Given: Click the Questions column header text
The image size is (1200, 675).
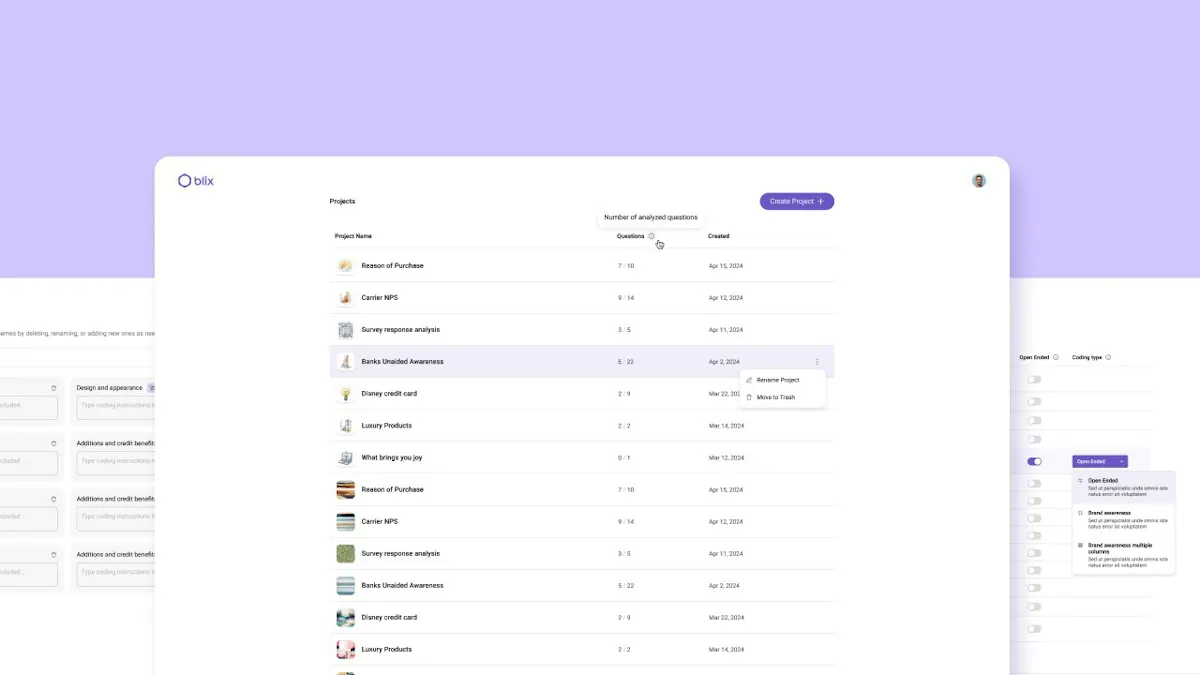Looking at the screenshot, I should [631, 236].
